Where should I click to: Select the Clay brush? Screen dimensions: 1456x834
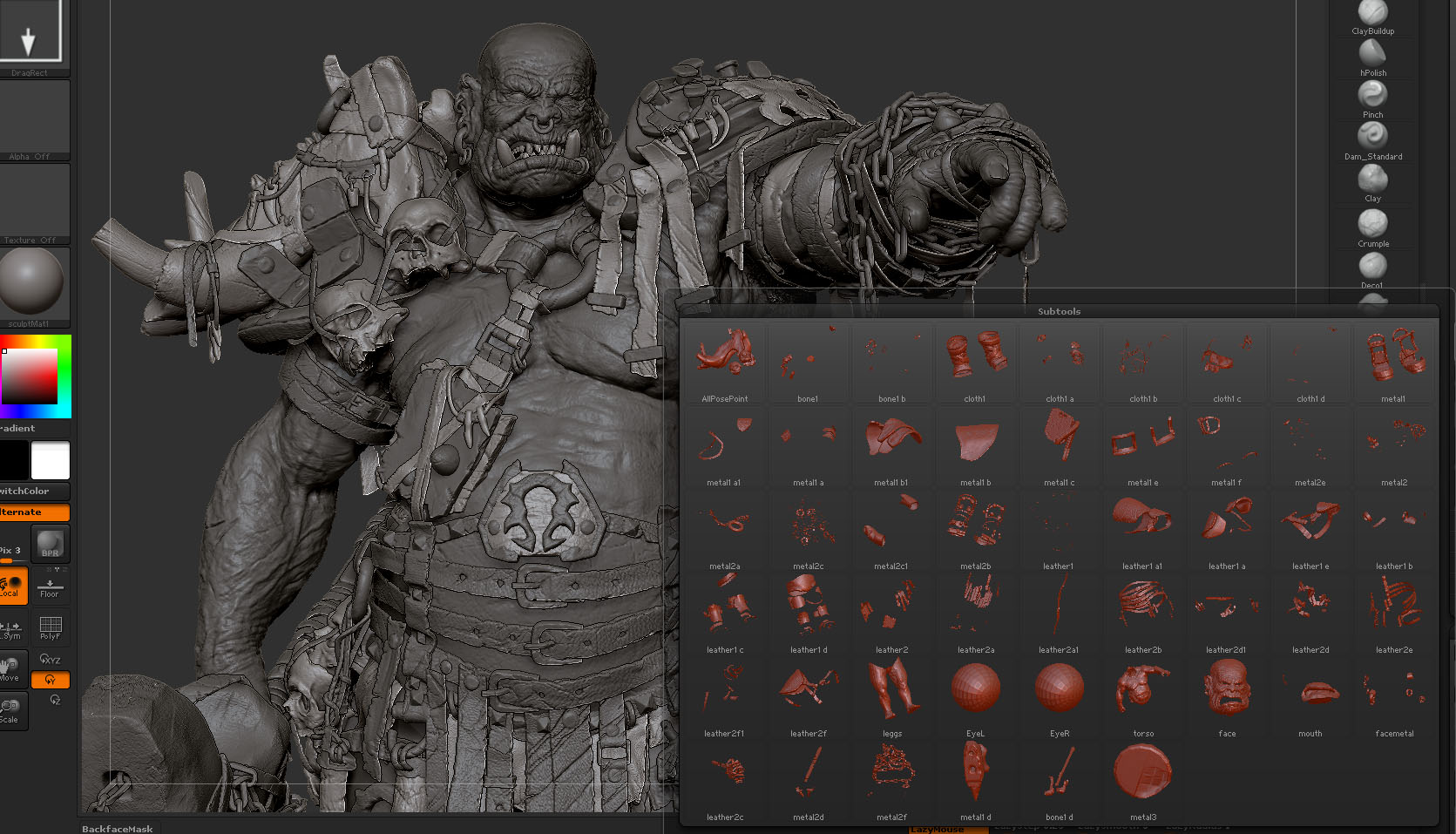tap(1372, 184)
